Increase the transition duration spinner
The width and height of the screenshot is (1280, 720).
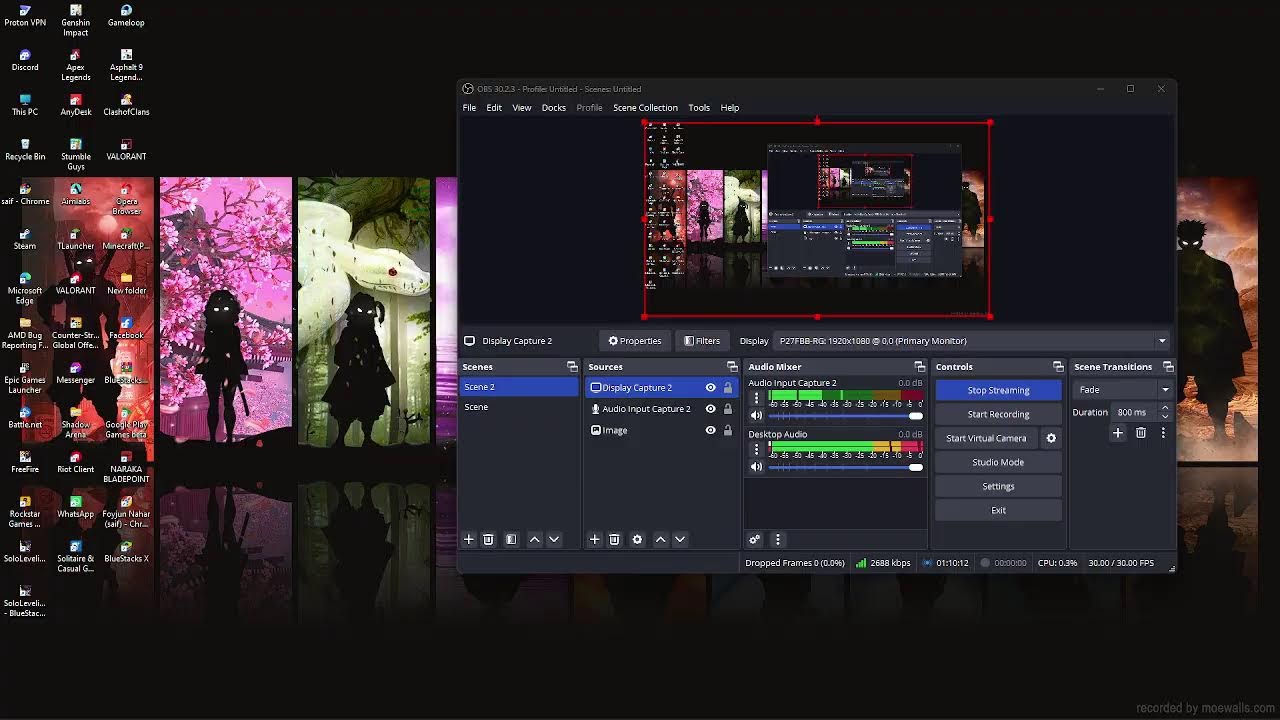coord(1164,408)
